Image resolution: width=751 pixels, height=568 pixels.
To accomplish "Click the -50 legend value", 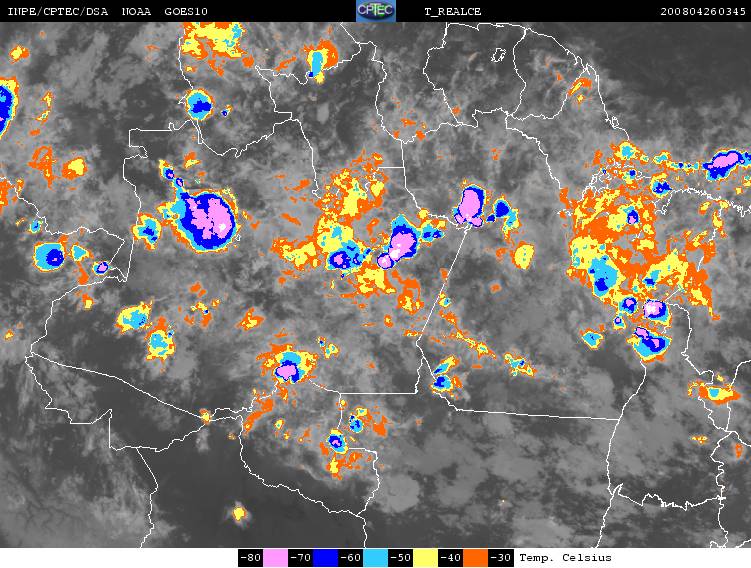I will tap(401, 558).
